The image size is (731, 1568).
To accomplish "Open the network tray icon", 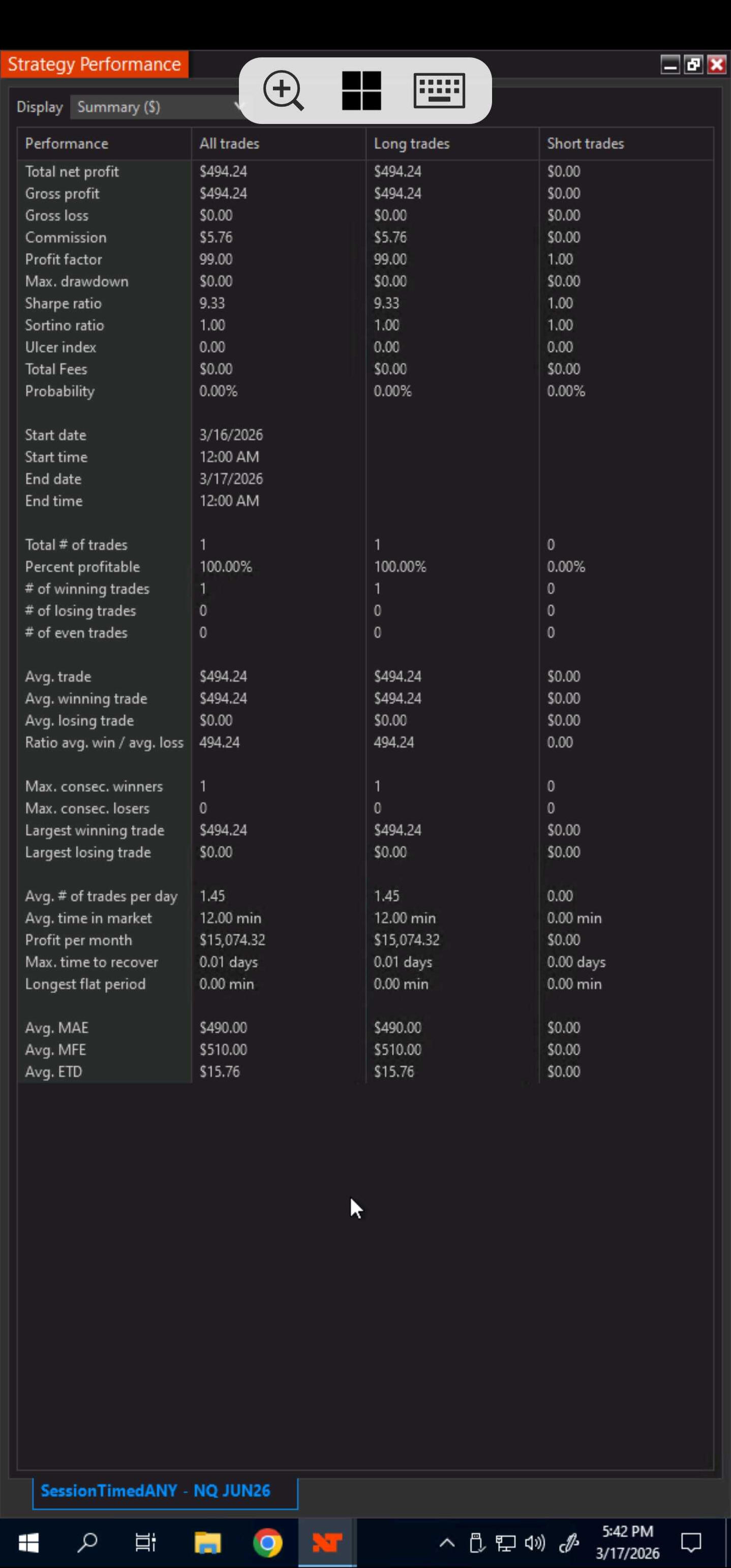I will [x=505, y=1543].
